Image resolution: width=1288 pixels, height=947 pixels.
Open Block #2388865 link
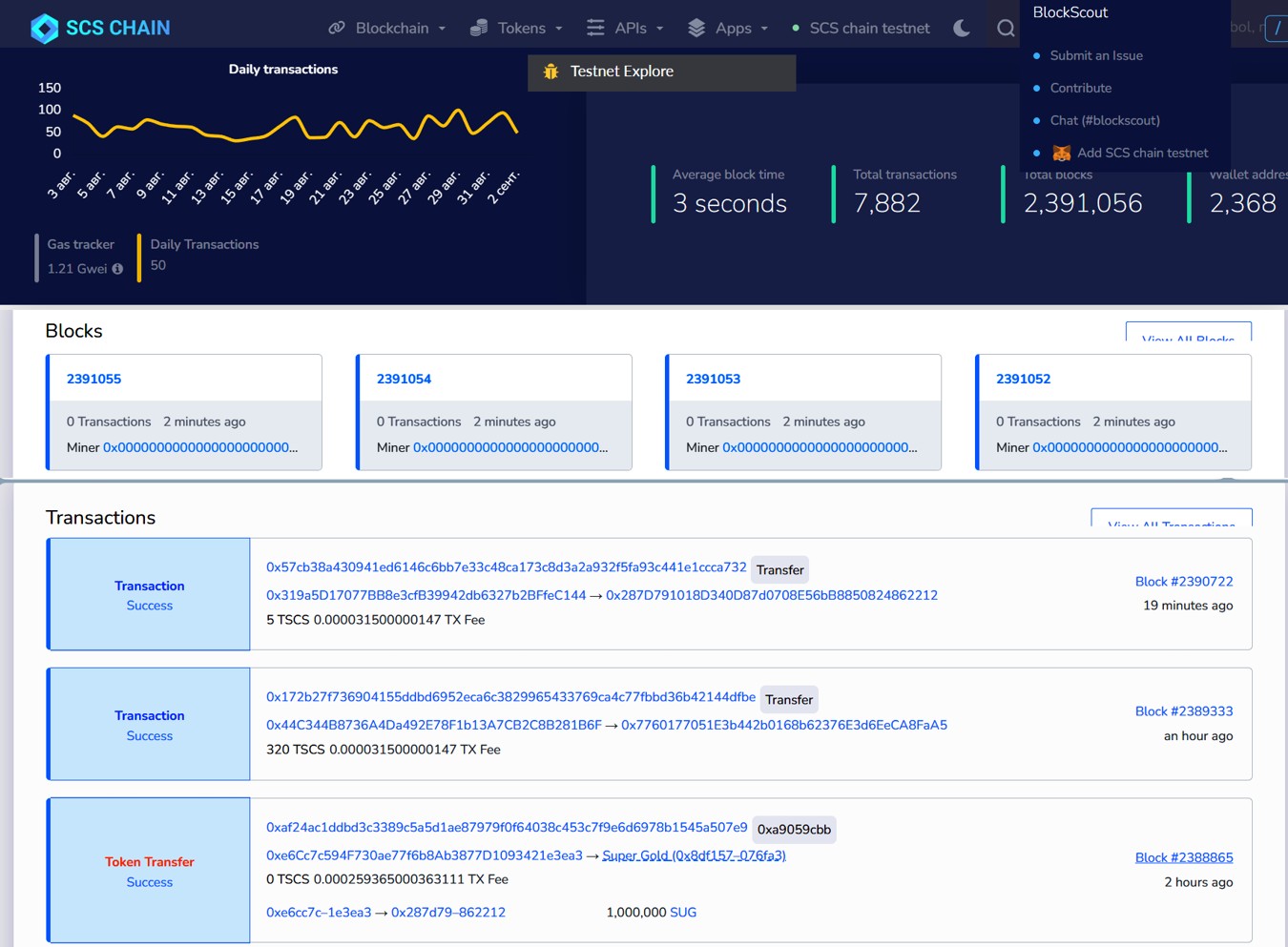click(1184, 857)
